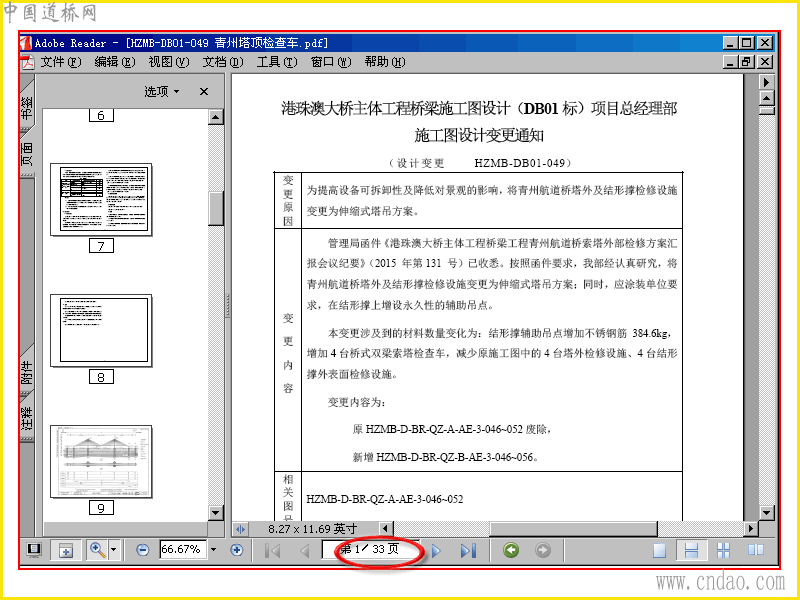Click the zoom out minus icon

tap(143, 550)
